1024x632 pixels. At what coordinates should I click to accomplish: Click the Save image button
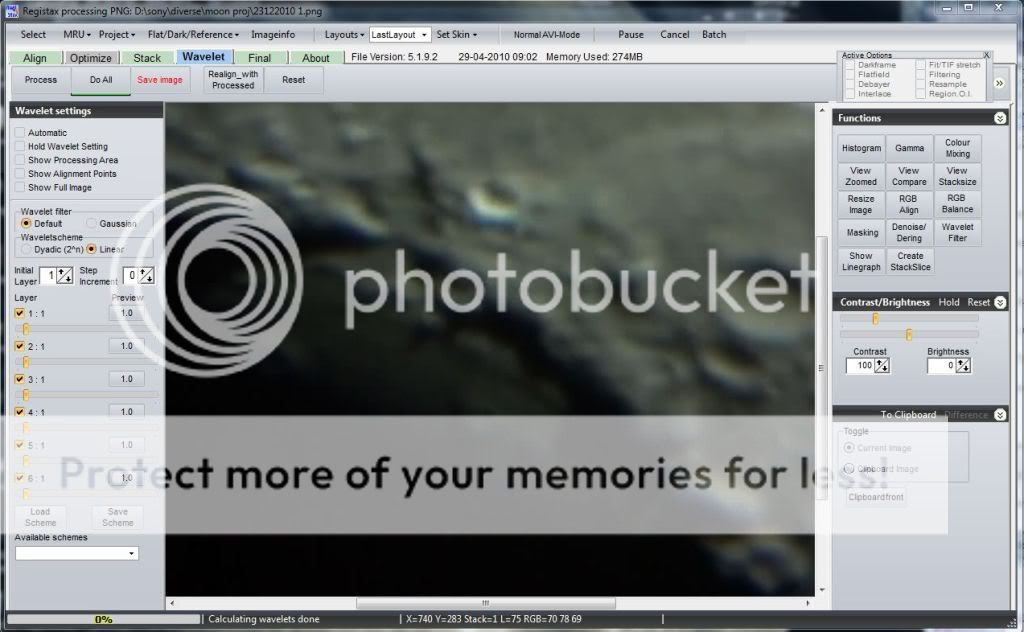160,80
